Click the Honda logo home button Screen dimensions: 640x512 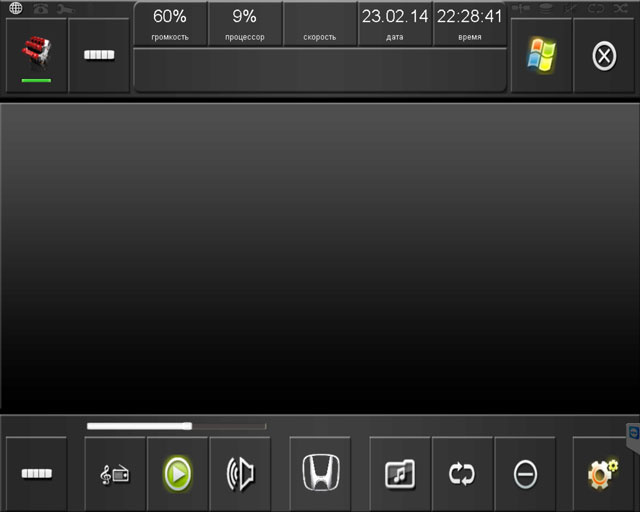tap(320, 474)
